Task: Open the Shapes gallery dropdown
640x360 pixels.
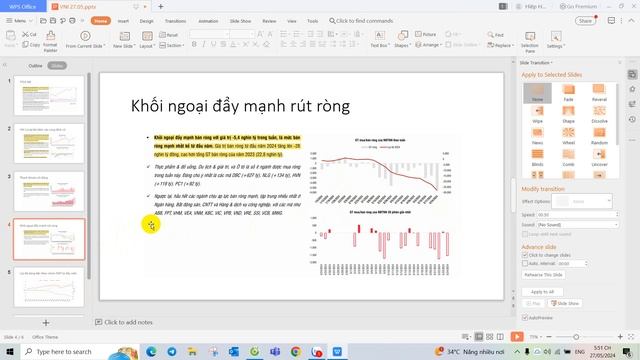Action: click(402, 40)
